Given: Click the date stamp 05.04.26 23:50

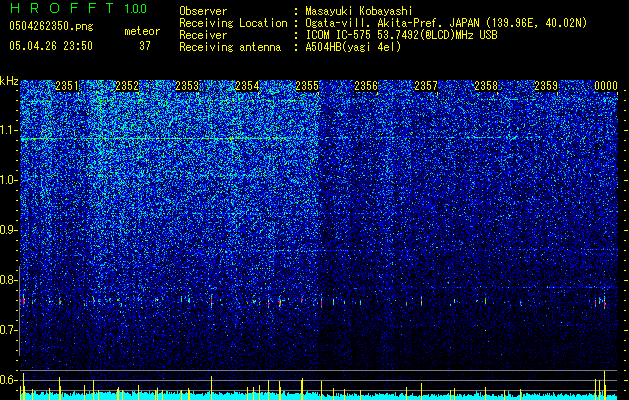Looking at the screenshot, I should coord(51,46).
